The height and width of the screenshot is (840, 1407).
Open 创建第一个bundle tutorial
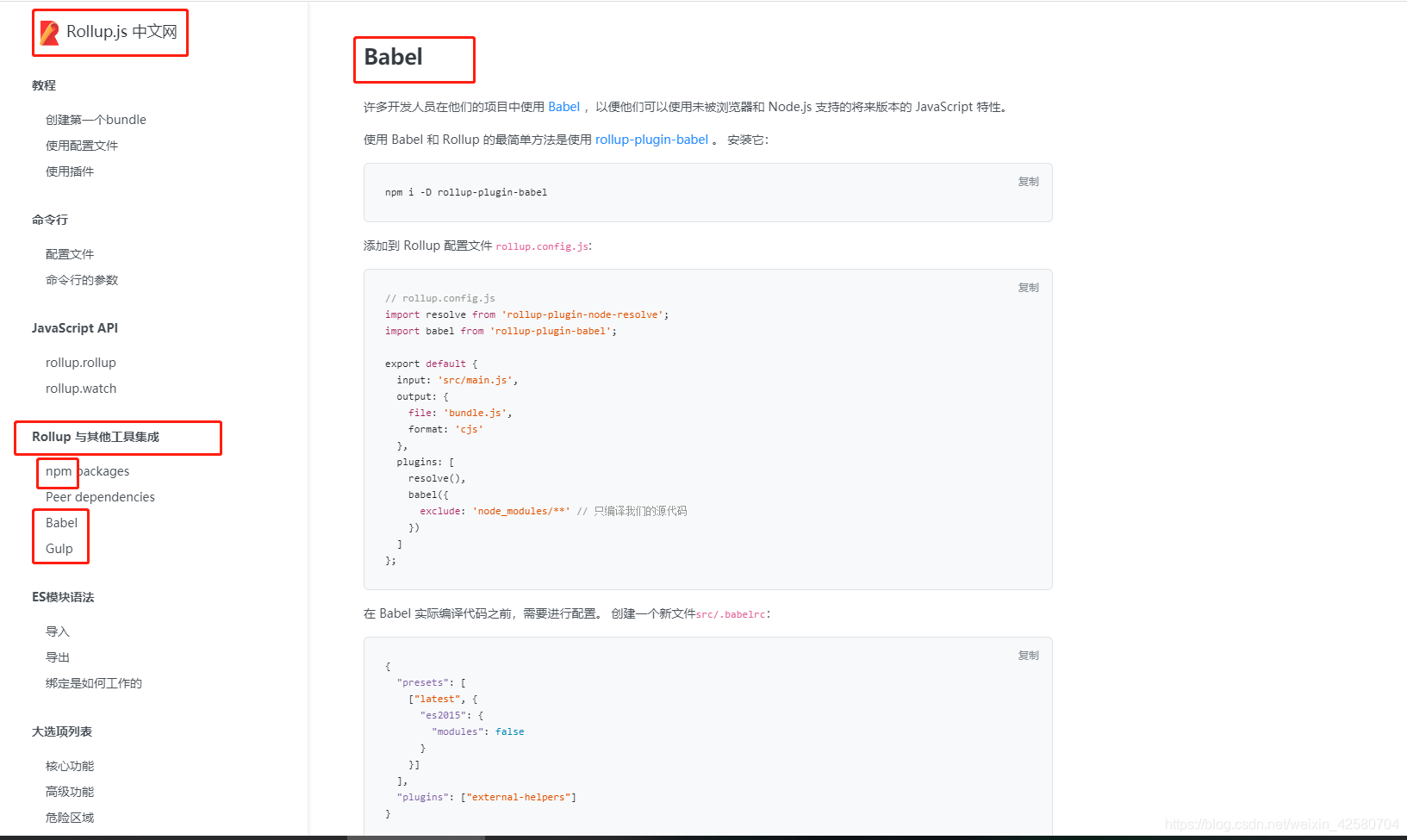pyautogui.click(x=96, y=120)
